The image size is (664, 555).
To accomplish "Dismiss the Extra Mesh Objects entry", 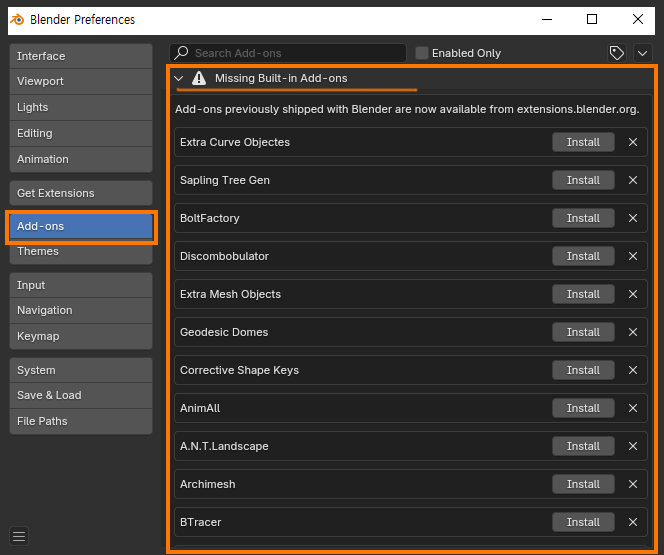I will [633, 294].
